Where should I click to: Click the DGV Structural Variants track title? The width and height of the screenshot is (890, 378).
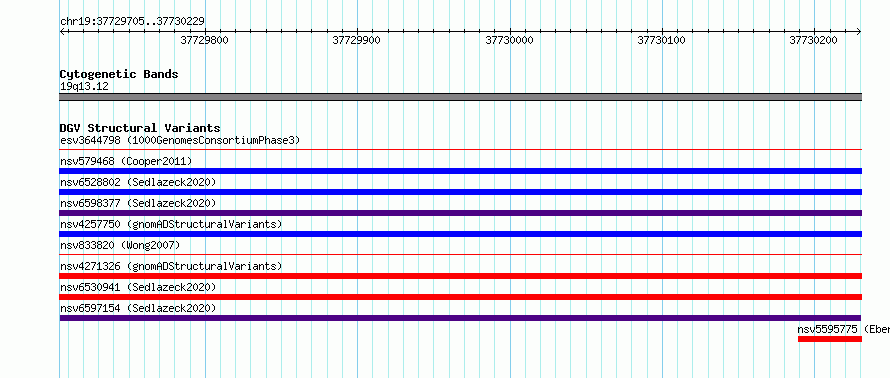click(x=140, y=128)
